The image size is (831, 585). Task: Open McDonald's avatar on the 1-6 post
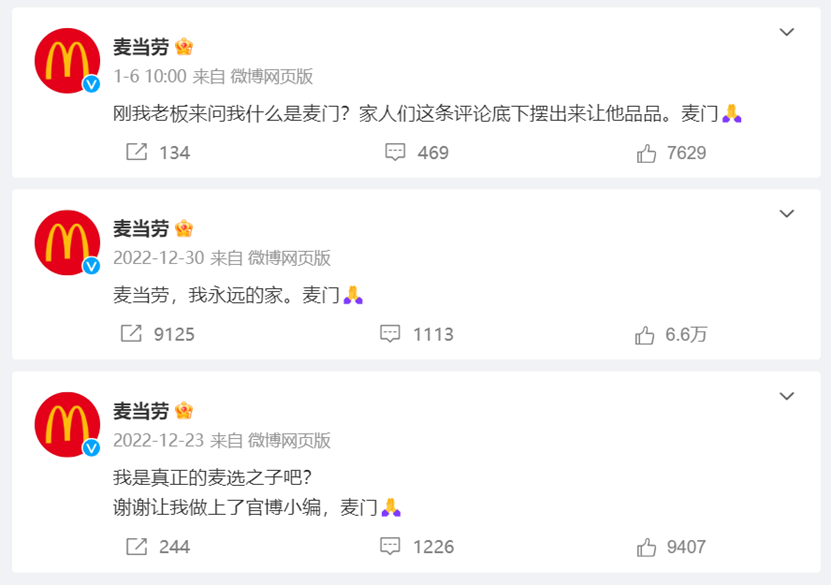click(x=67, y=61)
